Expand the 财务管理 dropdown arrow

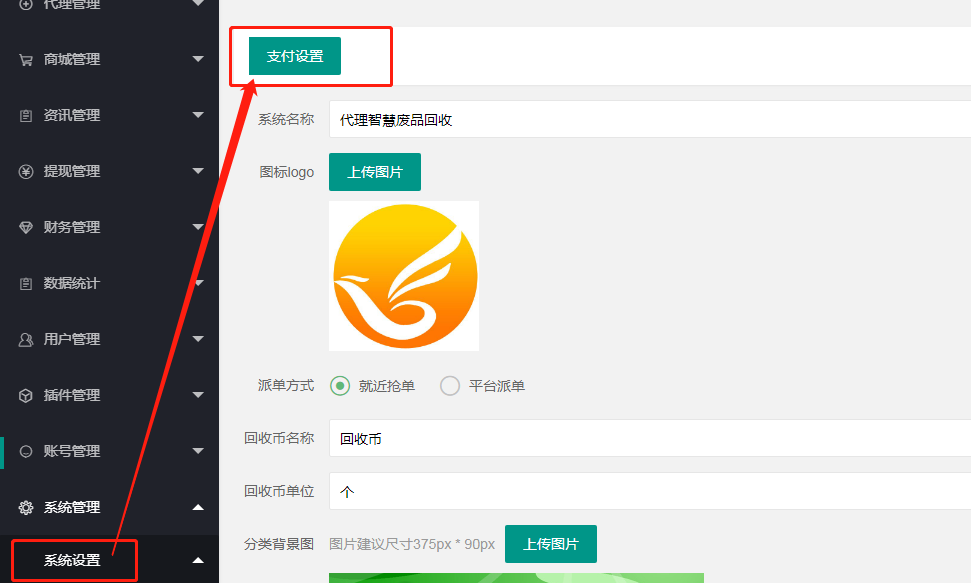pyautogui.click(x=198, y=227)
